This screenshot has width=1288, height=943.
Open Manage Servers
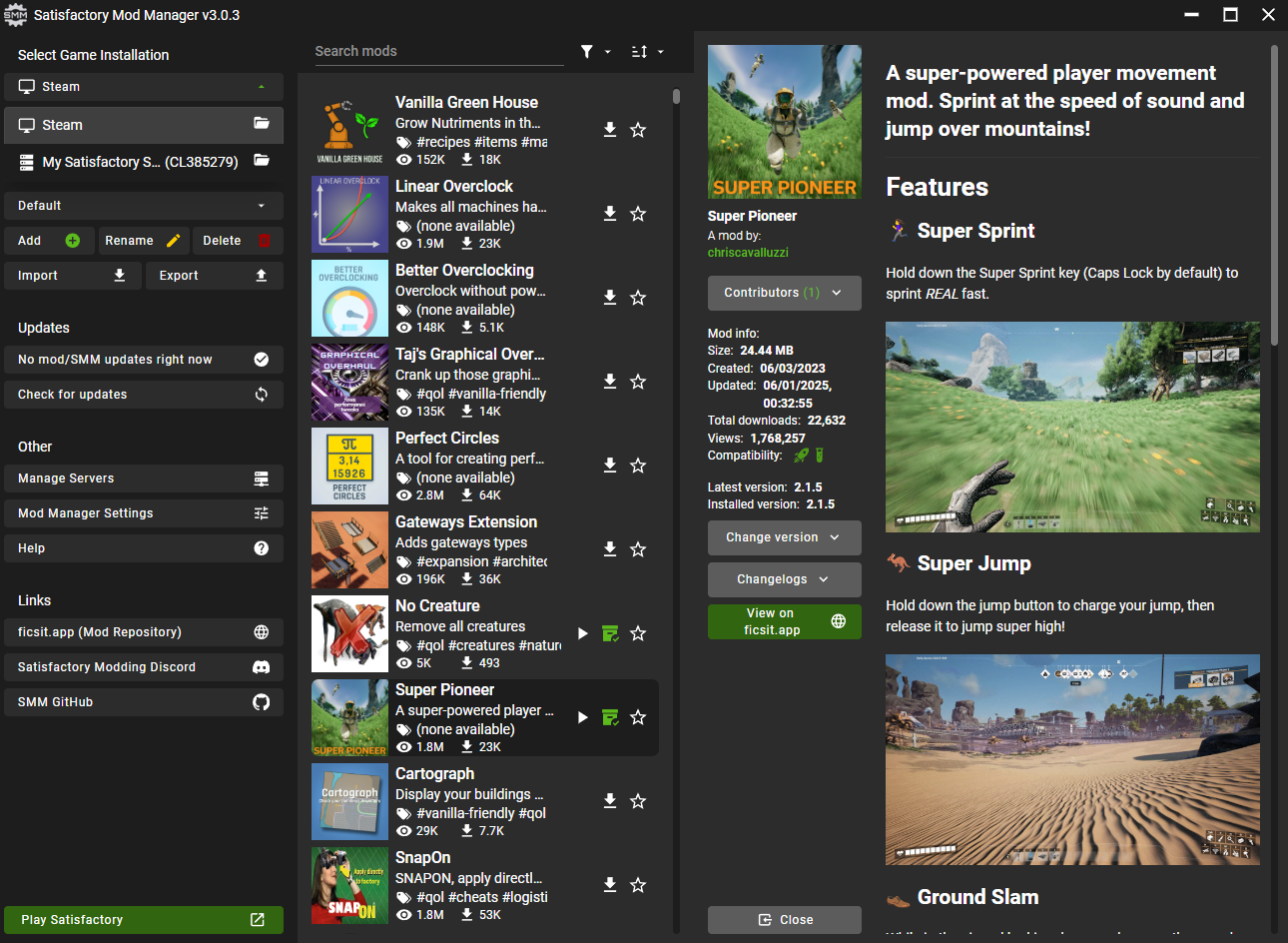coord(144,478)
